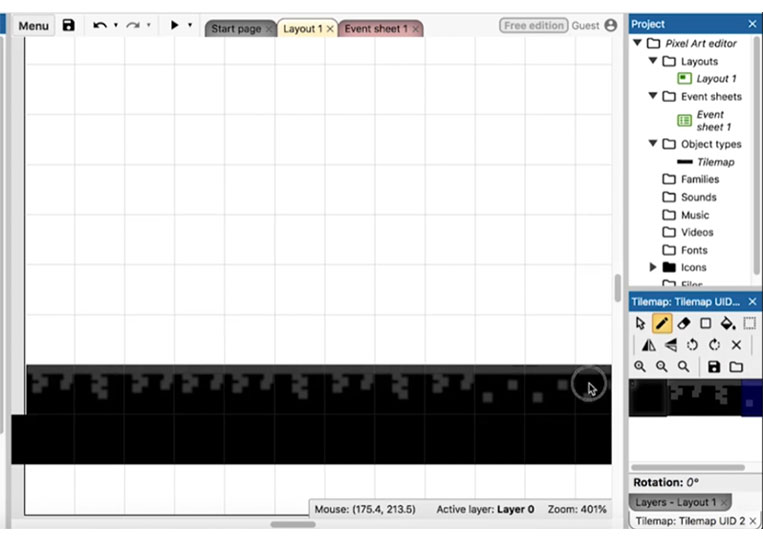Screen dimensions: 763x541
Task: Select Layout 1 in the project tree
Action: tap(716, 78)
